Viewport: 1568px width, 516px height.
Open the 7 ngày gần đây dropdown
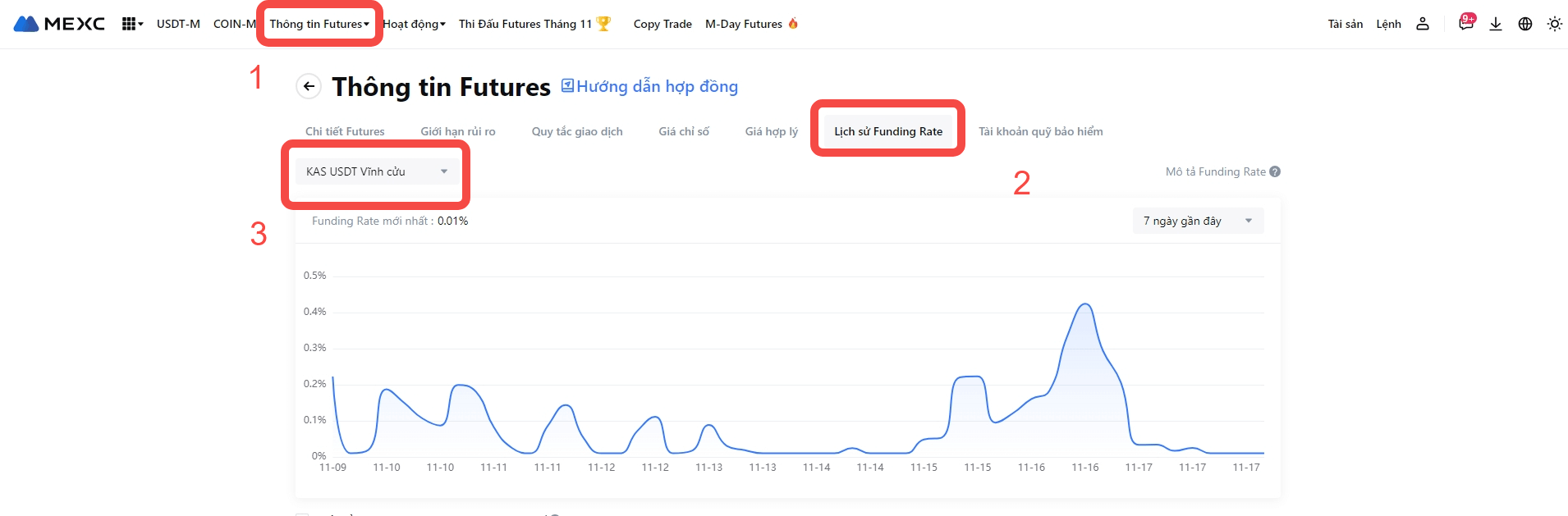click(1198, 221)
